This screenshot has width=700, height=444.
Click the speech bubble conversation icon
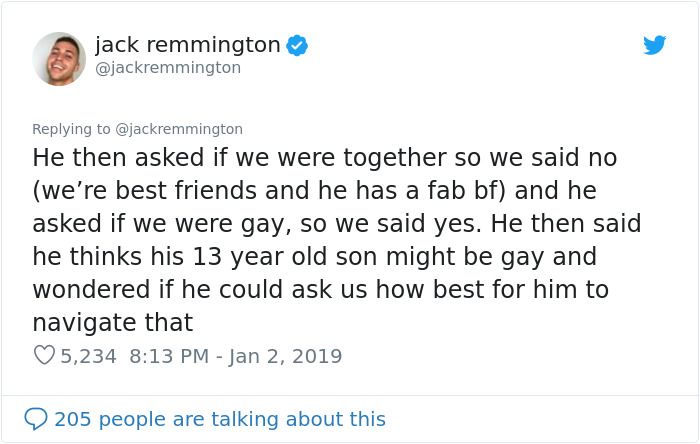pyautogui.click(x=36, y=419)
